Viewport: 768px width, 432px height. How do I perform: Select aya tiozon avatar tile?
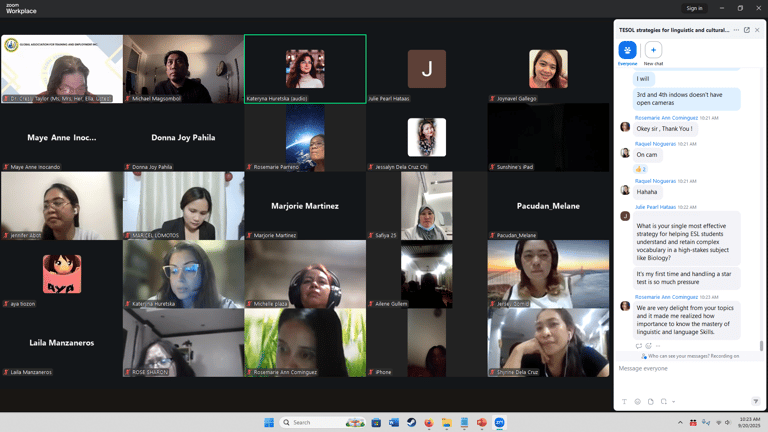[x=62, y=274]
